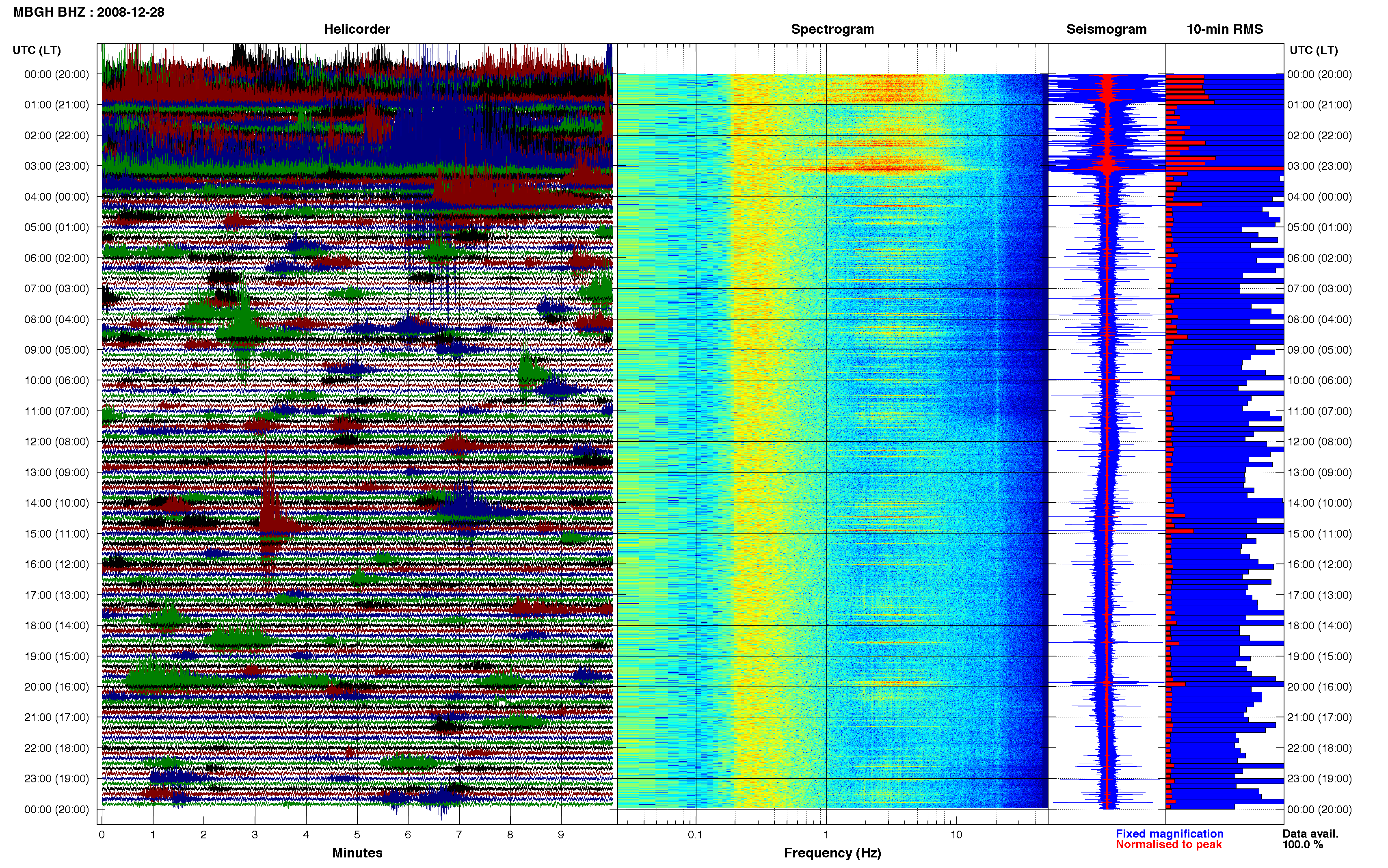Click the 10-min RMS panel heading

[1224, 29]
